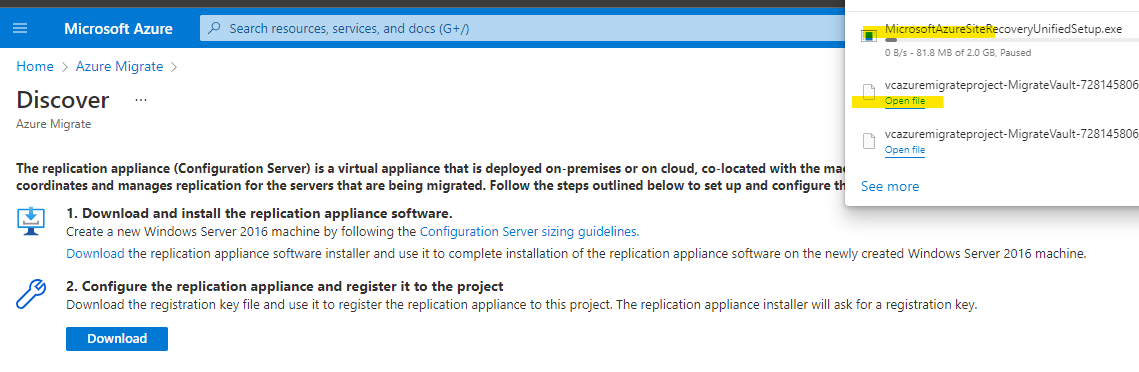Viewport: 1139px width, 372px height.
Task: Click the magnifier icon in the search bar
Action: point(214,29)
